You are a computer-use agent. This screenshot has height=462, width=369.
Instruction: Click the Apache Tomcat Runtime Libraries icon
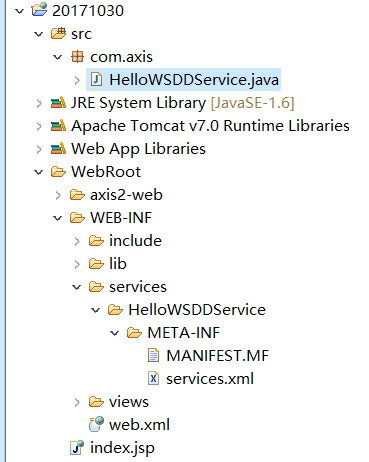tap(58, 126)
